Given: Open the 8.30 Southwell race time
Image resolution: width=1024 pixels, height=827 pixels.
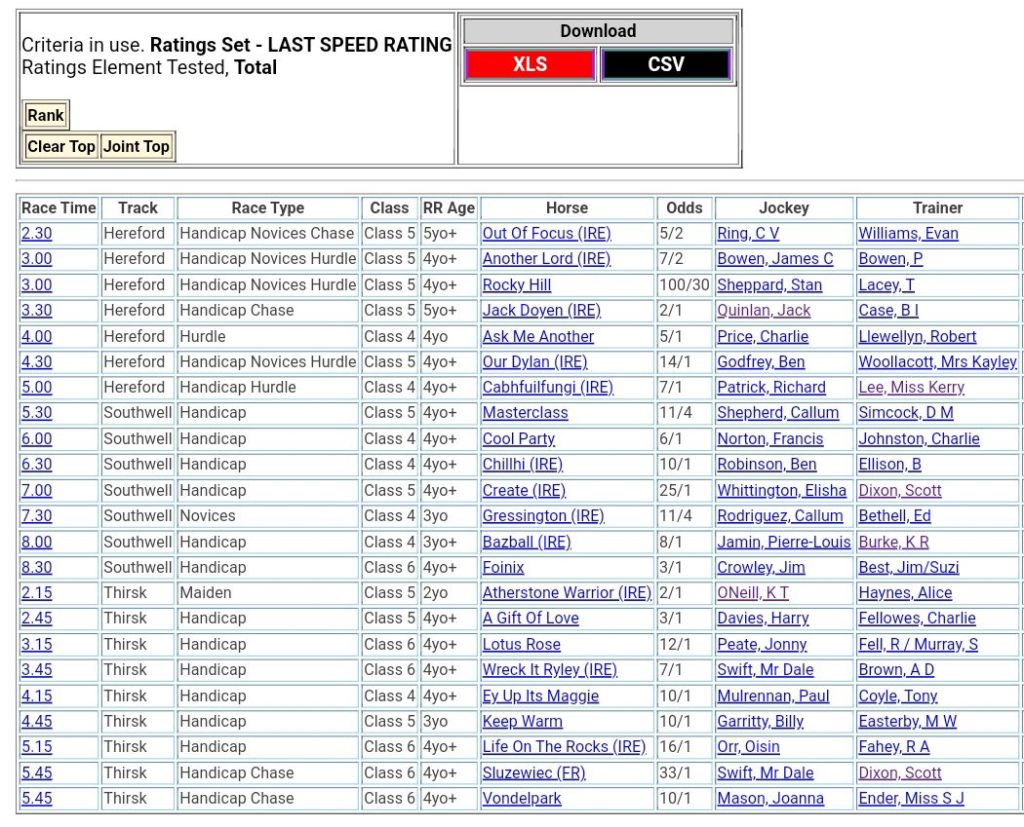Looking at the screenshot, I should 37,568.
